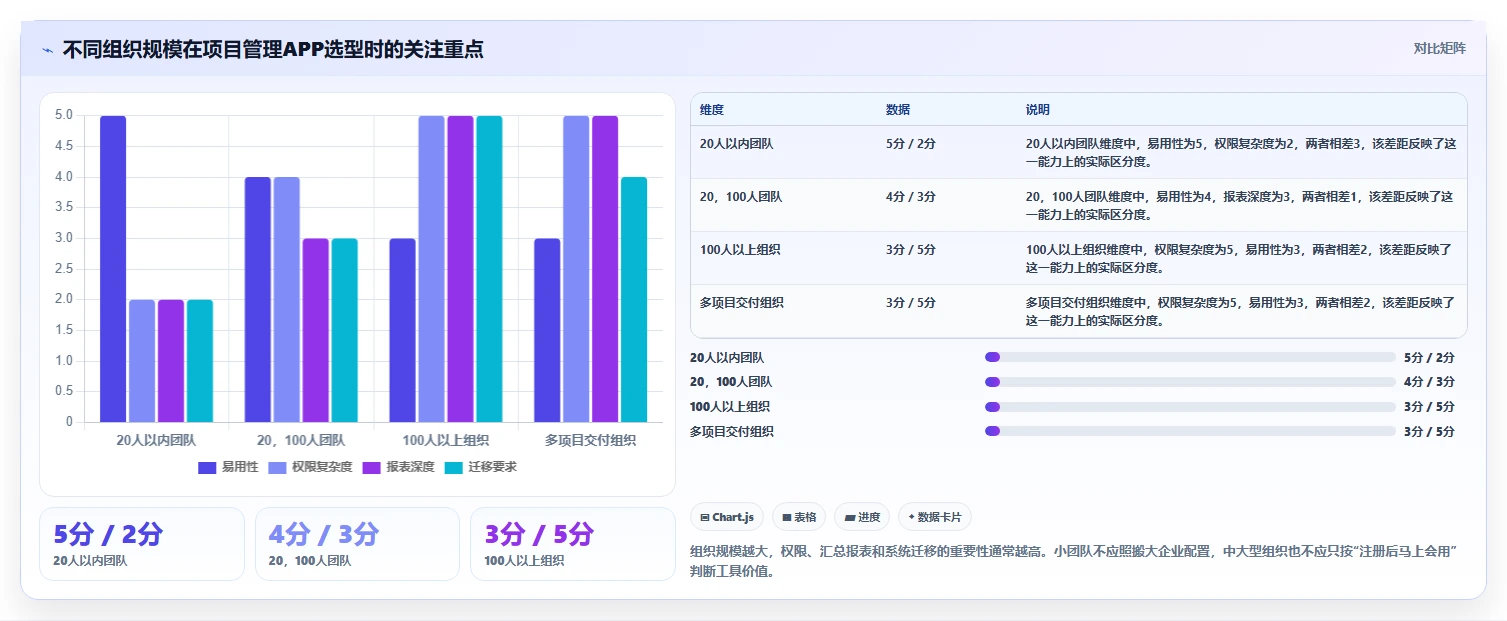Select the 5分 / 2分 data card
Image resolution: width=1507 pixels, height=621 pixels.
point(142,544)
